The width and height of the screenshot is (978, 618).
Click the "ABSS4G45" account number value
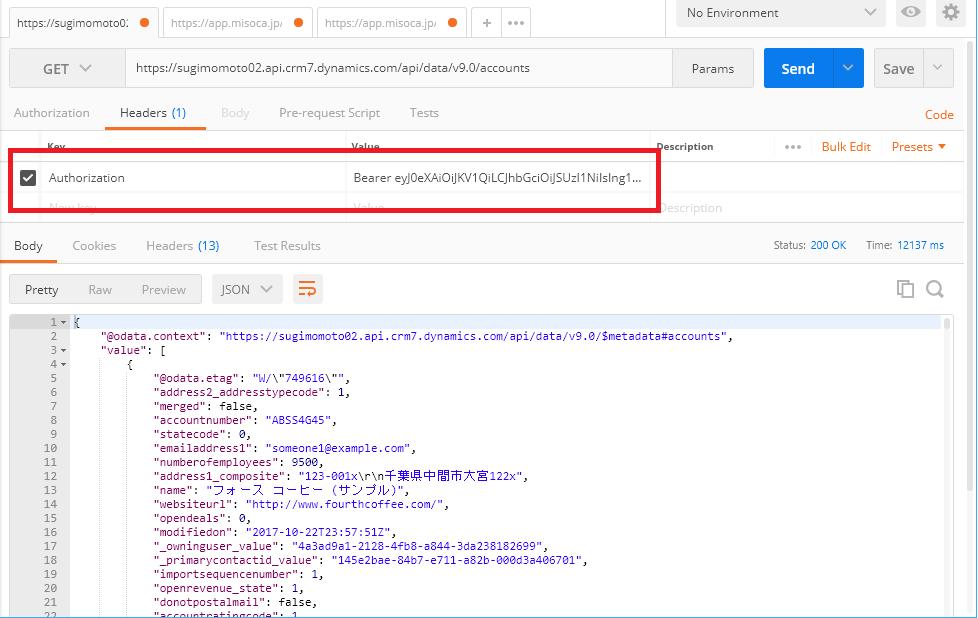click(x=298, y=420)
